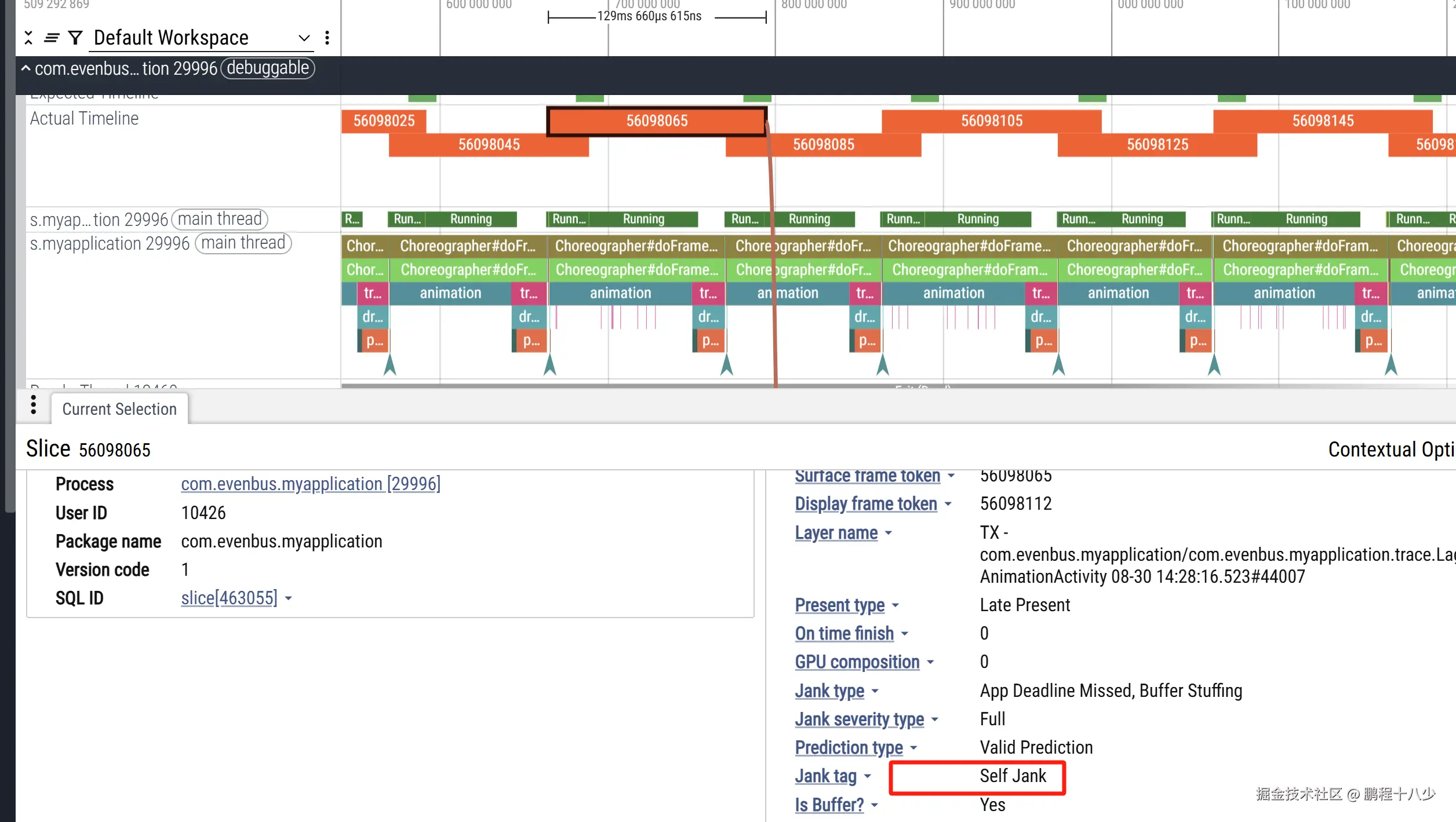
Task: Click the animation slice under frame 56098065
Action: tap(620, 293)
